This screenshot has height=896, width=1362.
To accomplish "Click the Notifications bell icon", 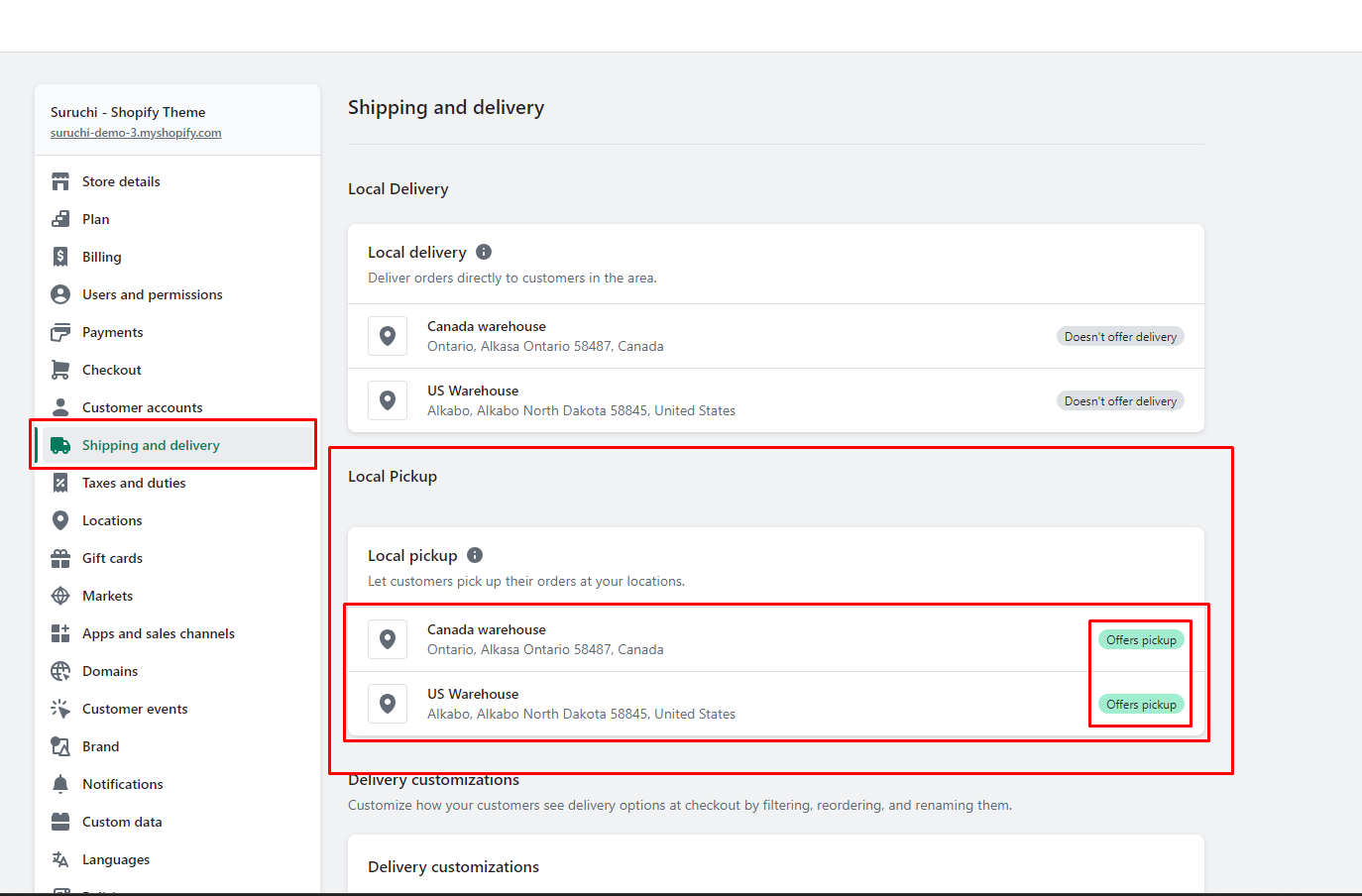I will coord(60,784).
